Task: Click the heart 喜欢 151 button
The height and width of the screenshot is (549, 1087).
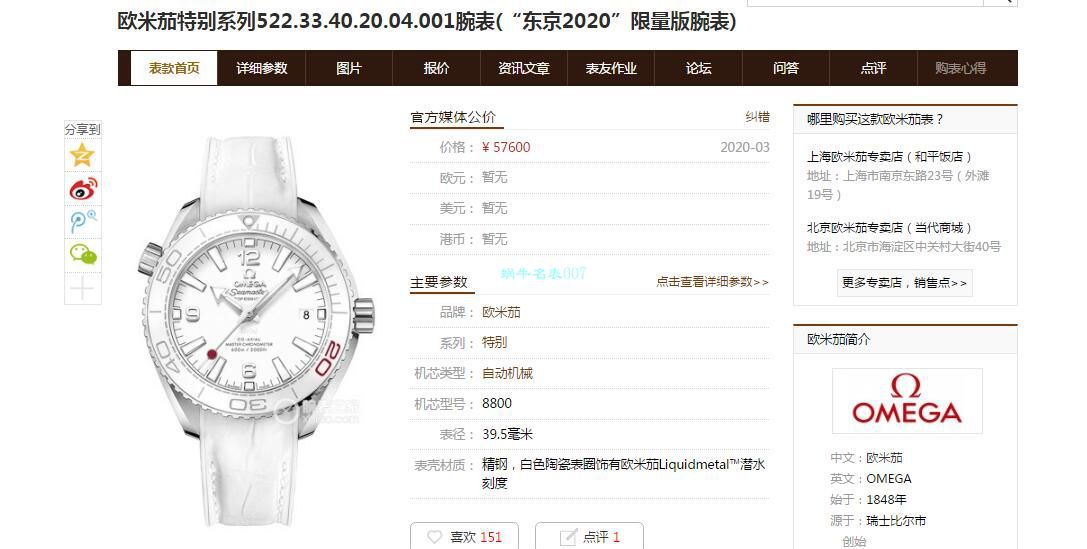Action: click(464, 537)
